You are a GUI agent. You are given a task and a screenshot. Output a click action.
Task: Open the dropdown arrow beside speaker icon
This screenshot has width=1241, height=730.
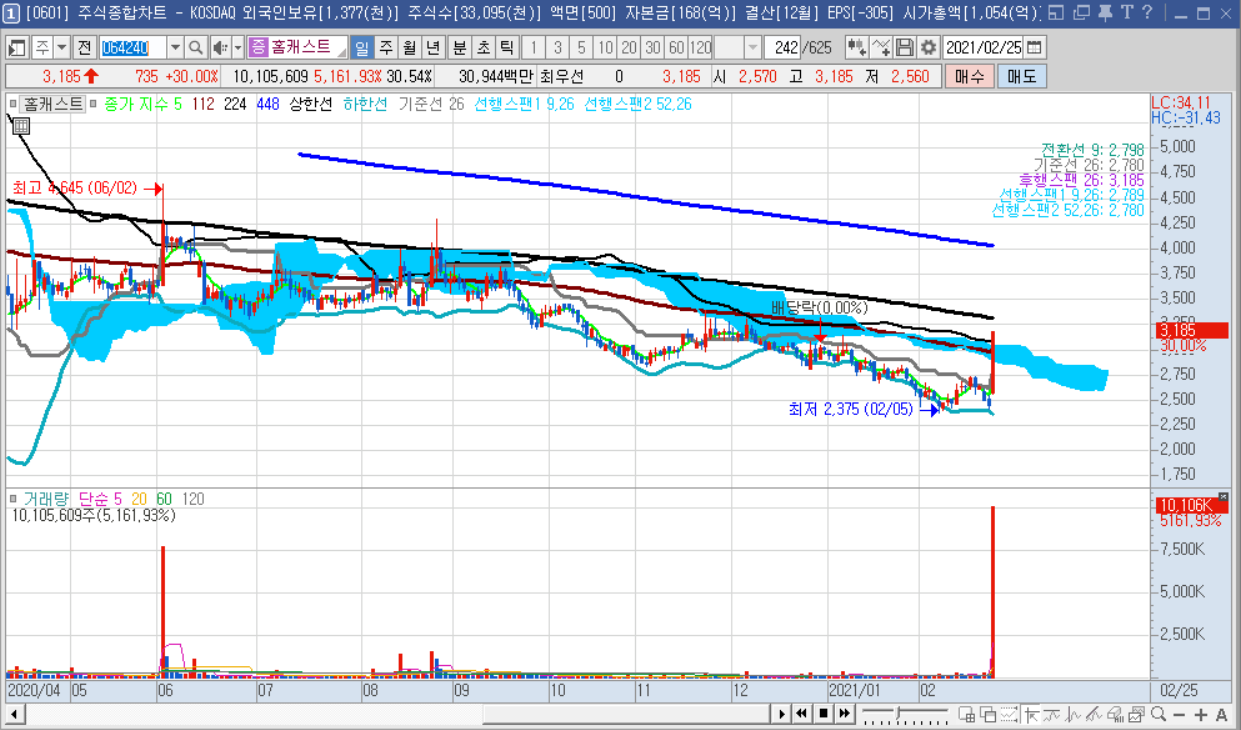[238, 48]
